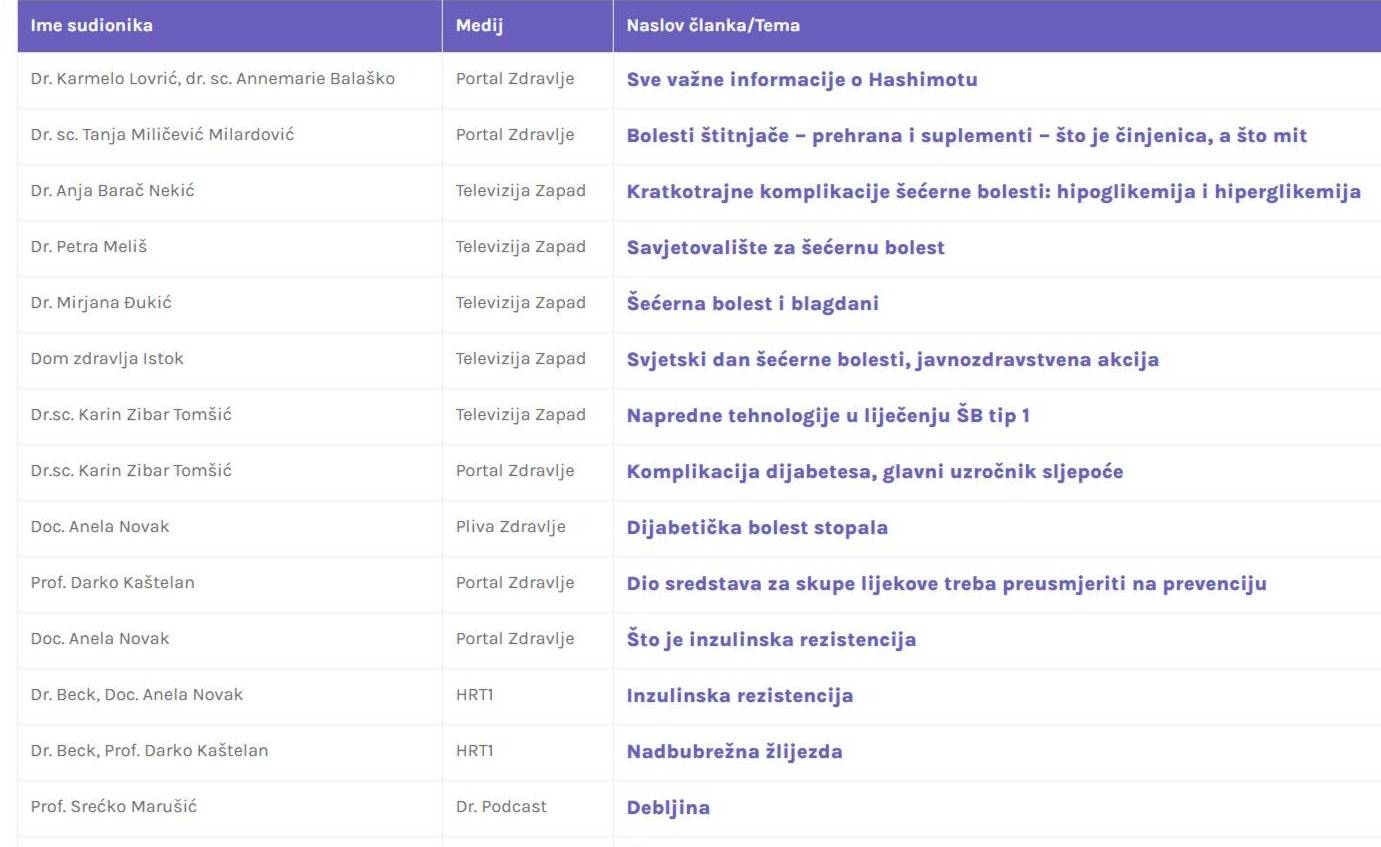Open 'Dijabetička bolest stopala' article
This screenshot has width=1381, height=847.
[x=757, y=528]
